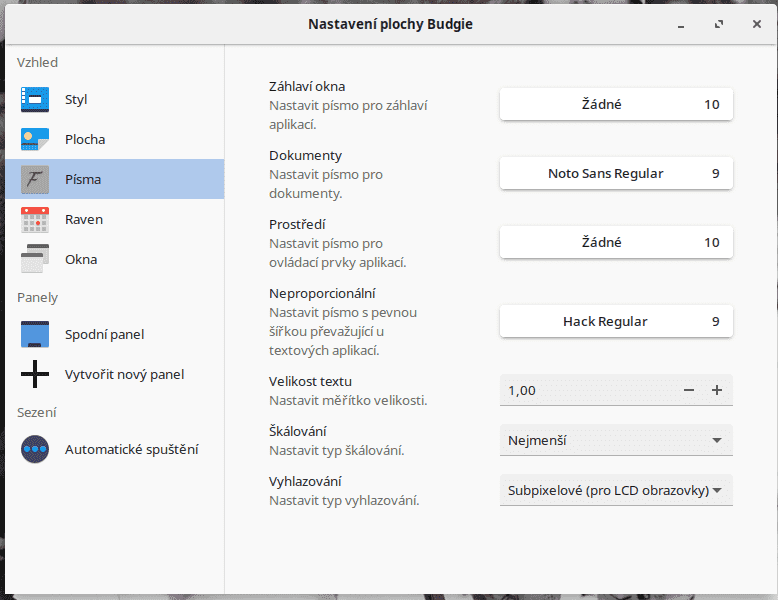
Task: Maximize the Budgie settings window
Action: click(x=719, y=23)
